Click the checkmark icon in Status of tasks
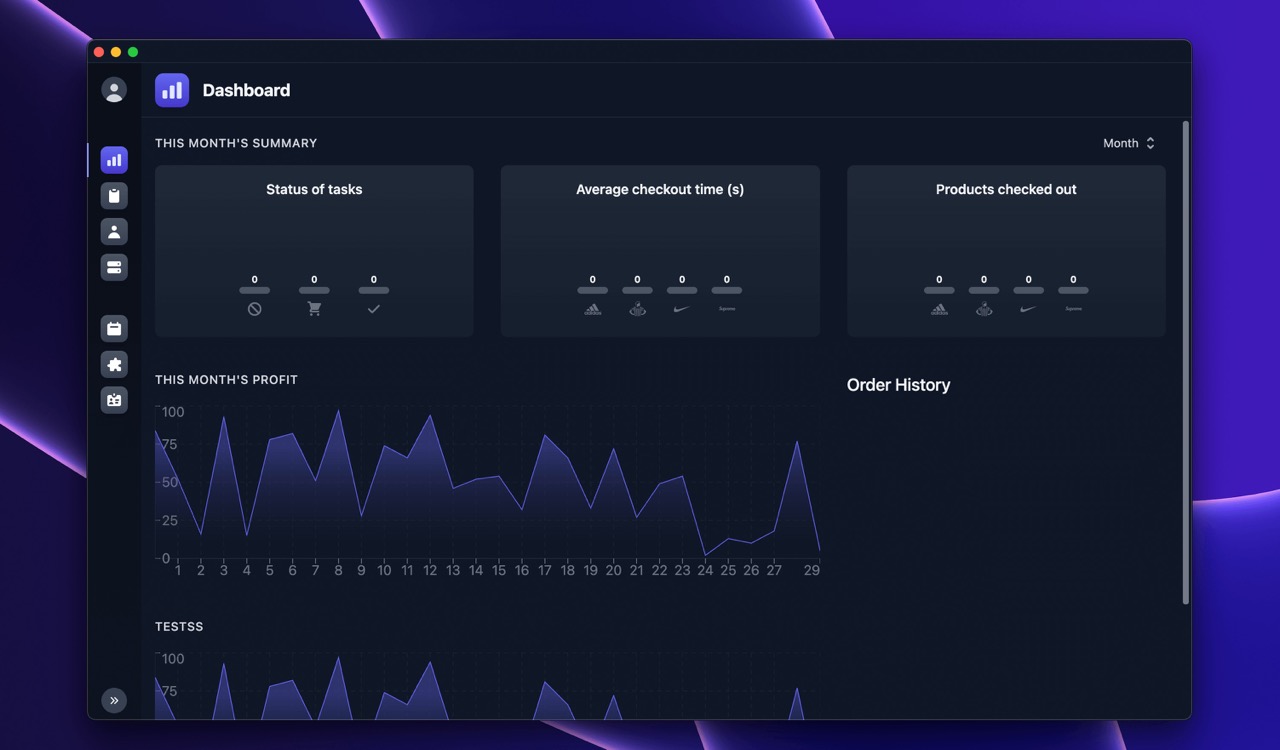 click(373, 308)
